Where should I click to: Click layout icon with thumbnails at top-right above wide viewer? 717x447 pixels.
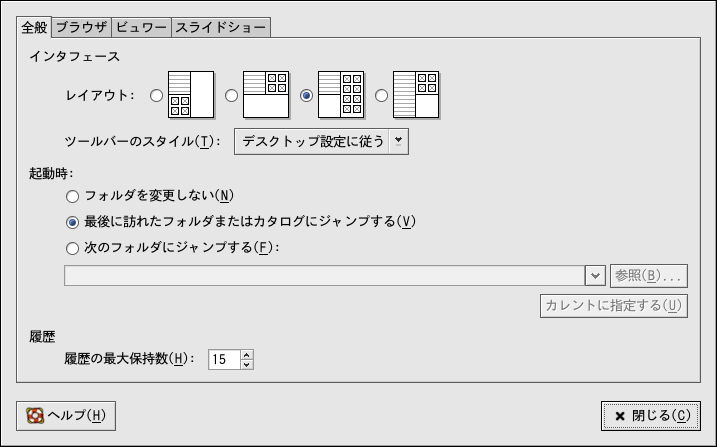click(x=267, y=95)
